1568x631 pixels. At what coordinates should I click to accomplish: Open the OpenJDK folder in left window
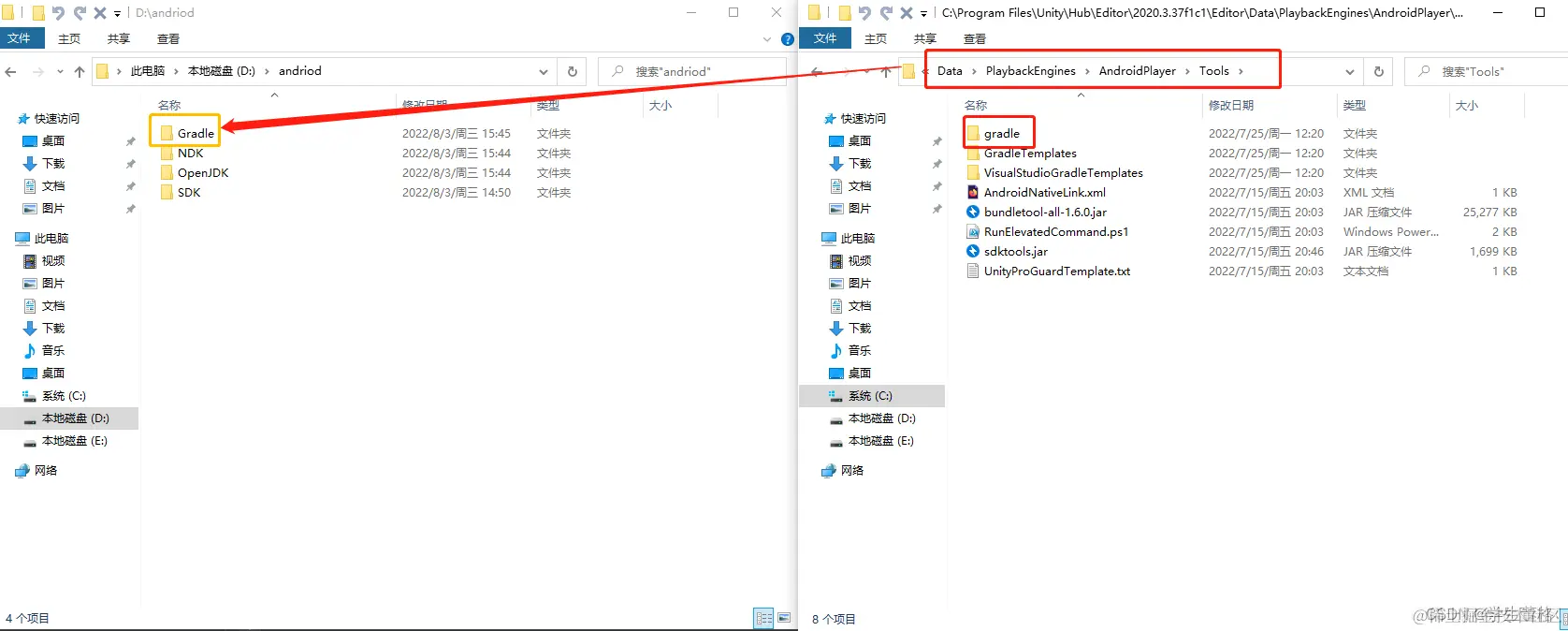(x=203, y=172)
